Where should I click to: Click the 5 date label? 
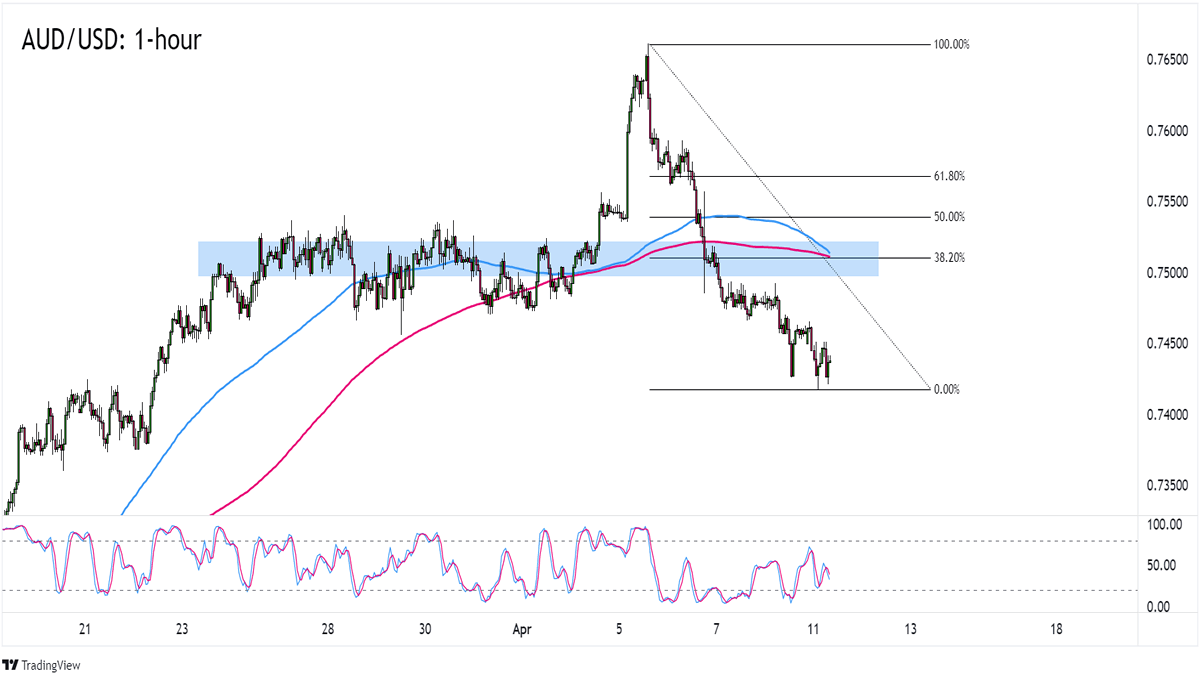(619, 630)
